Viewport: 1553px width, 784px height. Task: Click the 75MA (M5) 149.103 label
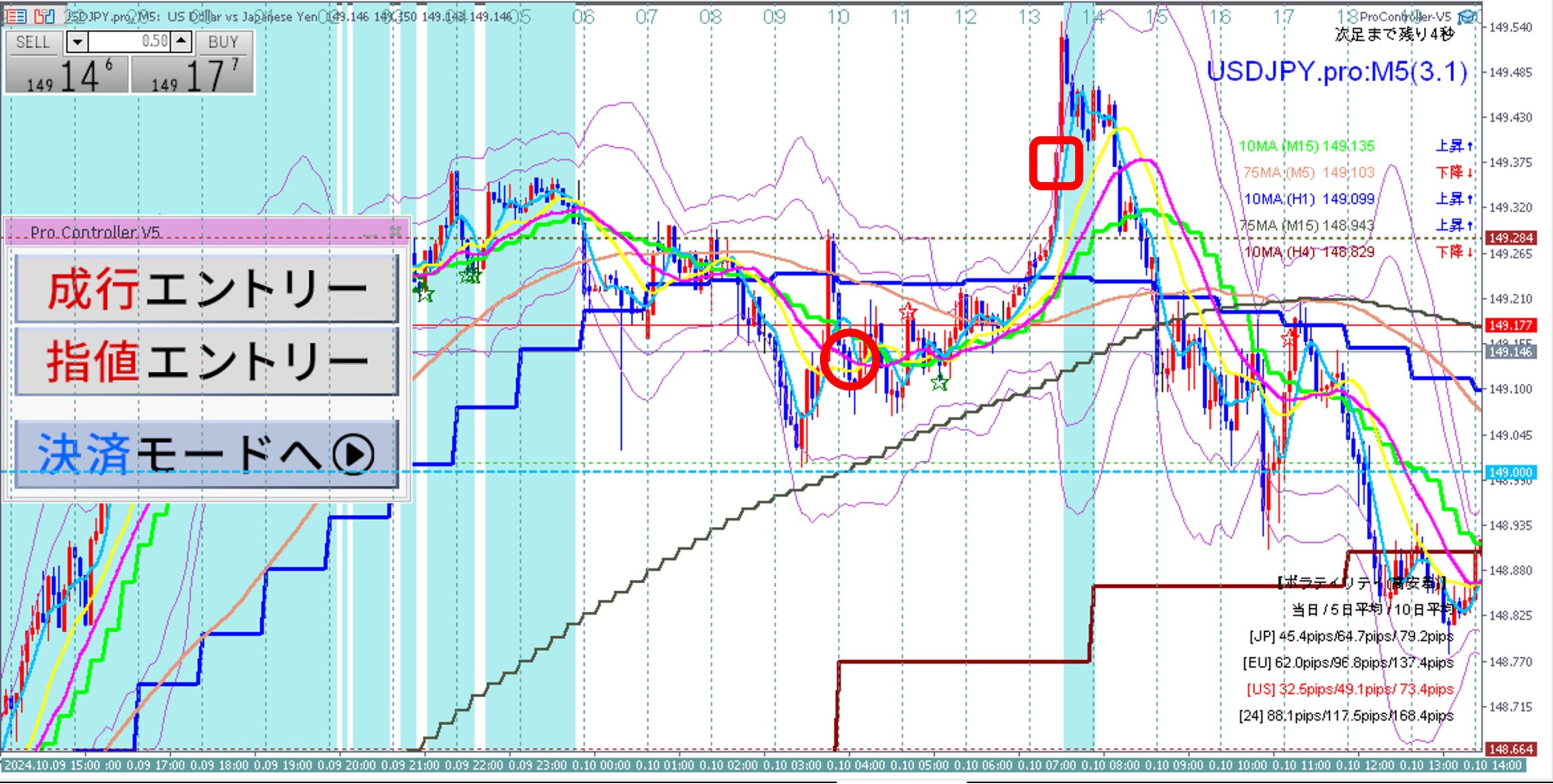(x=1308, y=173)
